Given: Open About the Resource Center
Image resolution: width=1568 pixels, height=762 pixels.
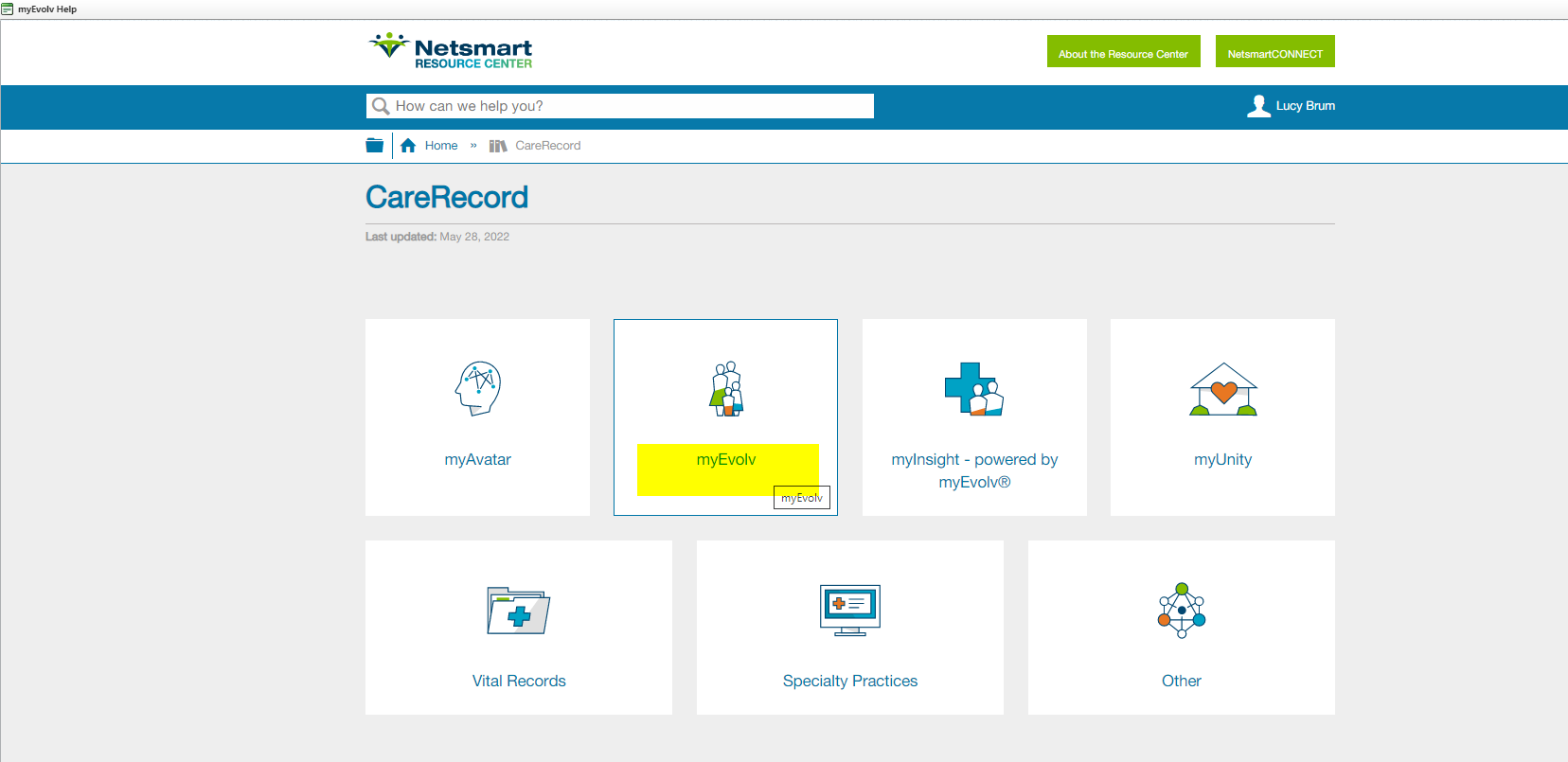Looking at the screenshot, I should [x=1124, y=51].
